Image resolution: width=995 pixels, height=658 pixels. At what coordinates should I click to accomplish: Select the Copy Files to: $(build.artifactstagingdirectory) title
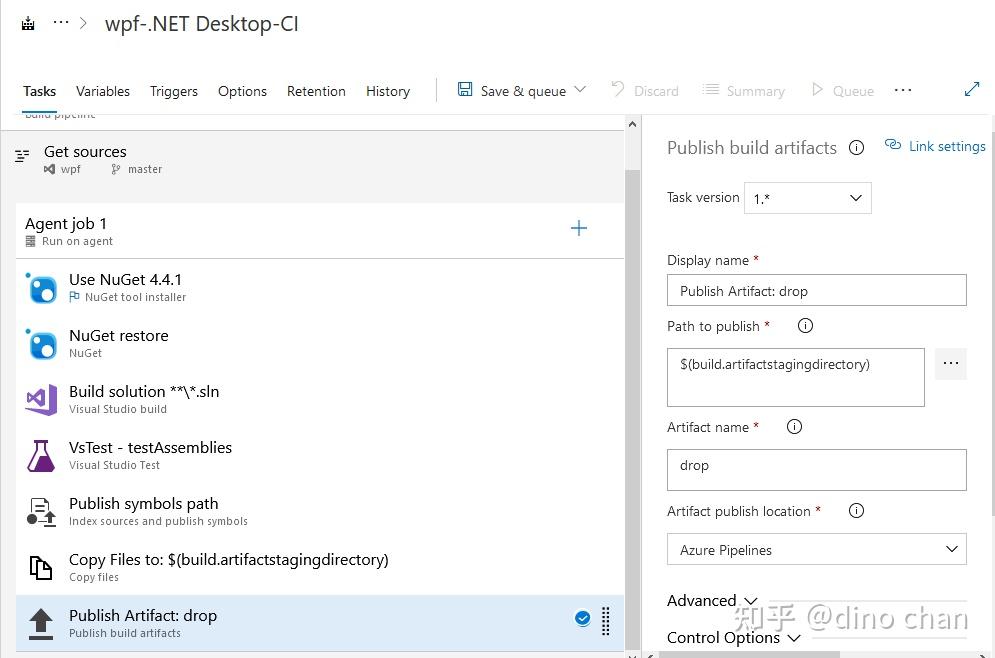click(228, 560)
